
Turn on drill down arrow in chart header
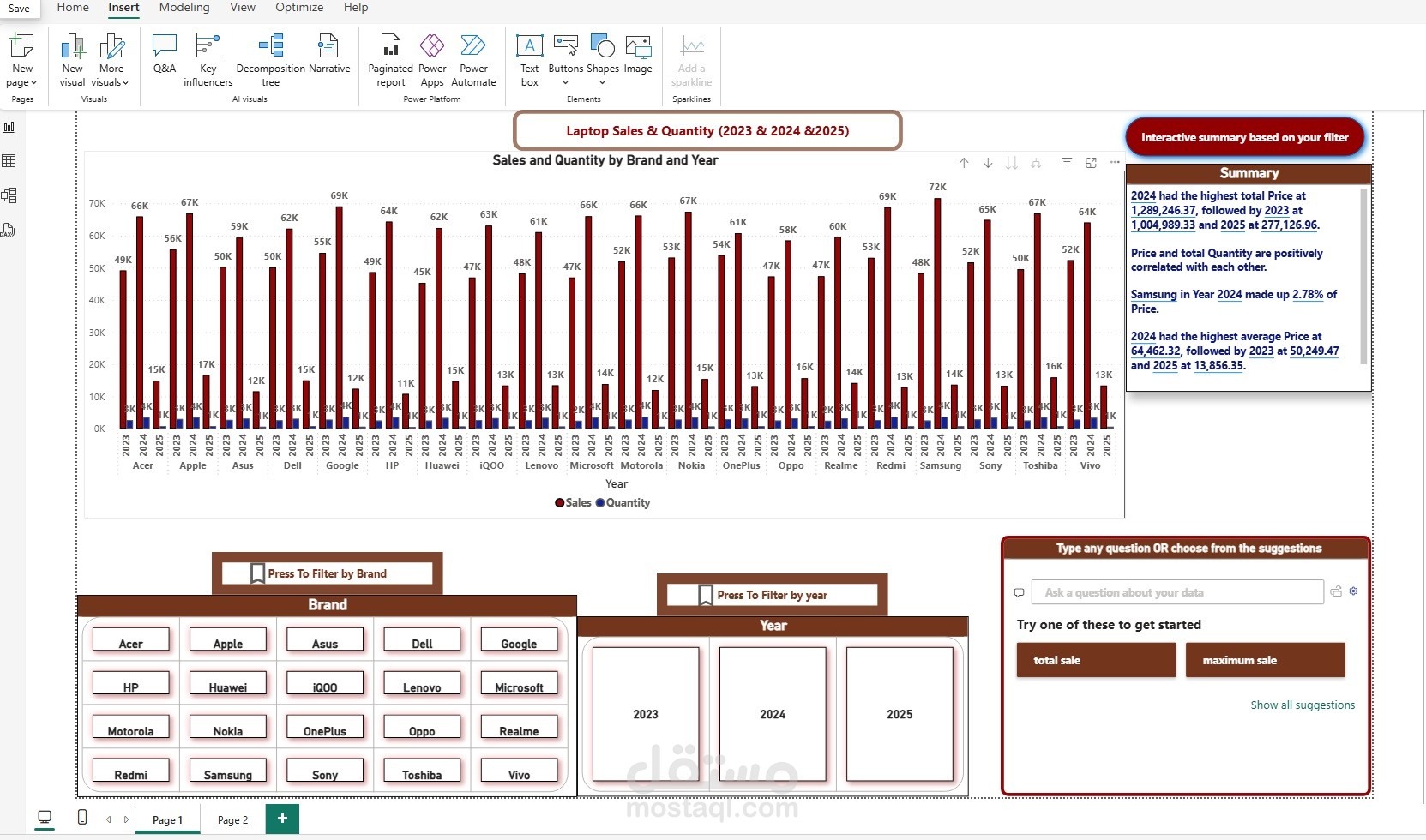pyautogui.click(x=988, y=163)
